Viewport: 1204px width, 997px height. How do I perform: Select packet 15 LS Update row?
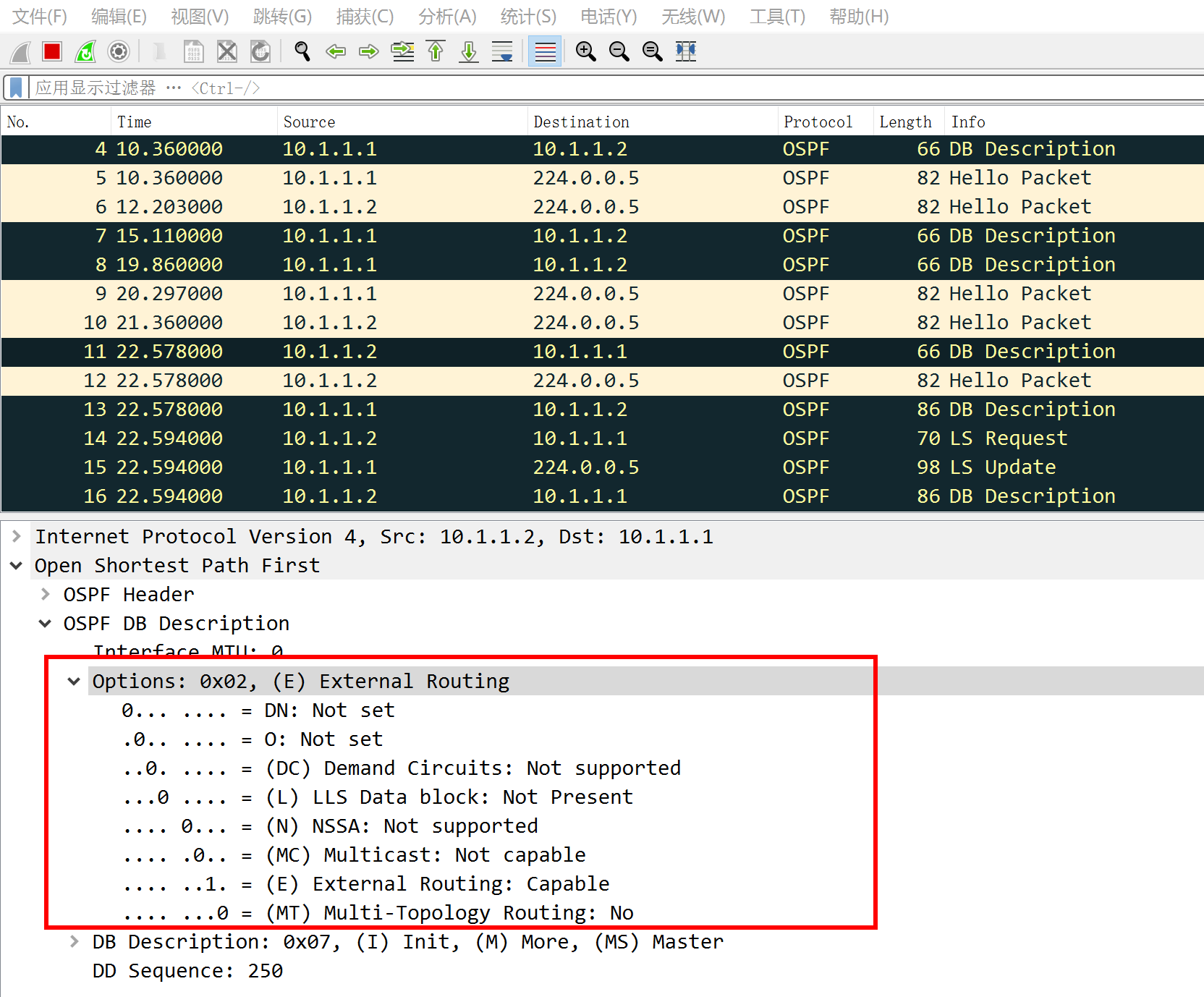click(579, 467)
